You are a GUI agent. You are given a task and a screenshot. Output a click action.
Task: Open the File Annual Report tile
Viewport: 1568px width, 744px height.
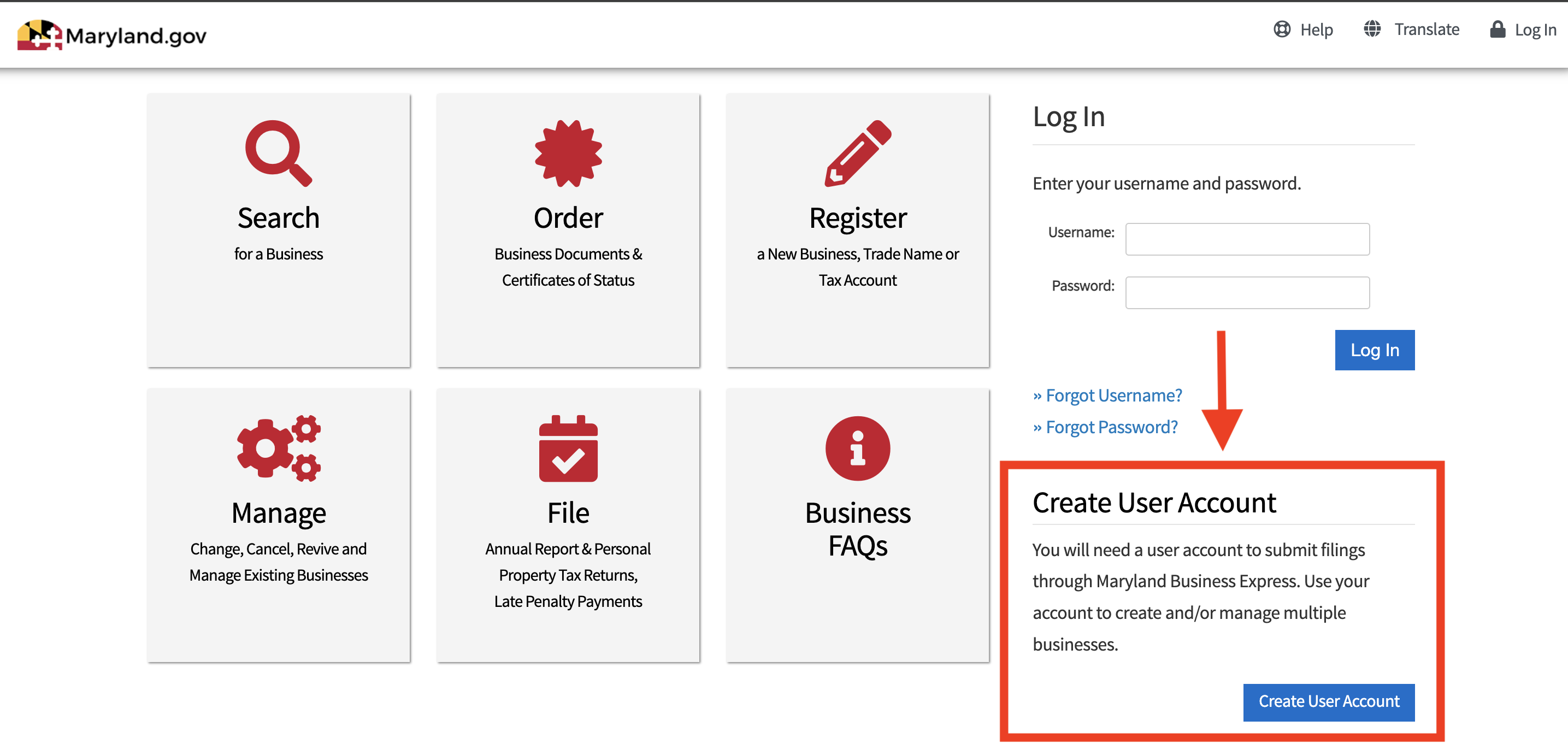pyautogui.click(x=568, y=525)
